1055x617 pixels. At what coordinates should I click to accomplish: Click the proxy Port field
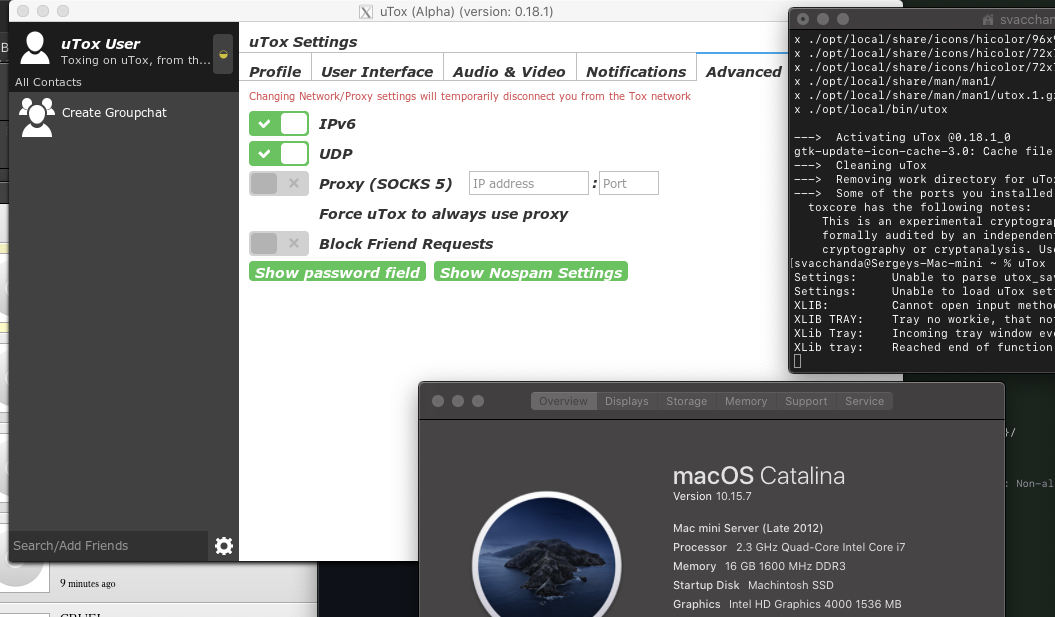tap(628, 183)
